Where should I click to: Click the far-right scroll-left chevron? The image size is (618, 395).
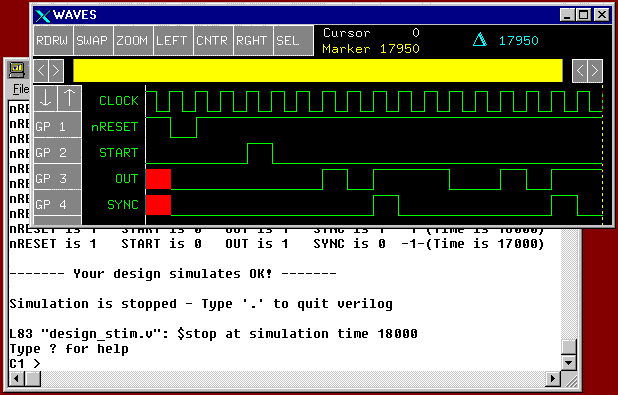click(x=580, y=71)
